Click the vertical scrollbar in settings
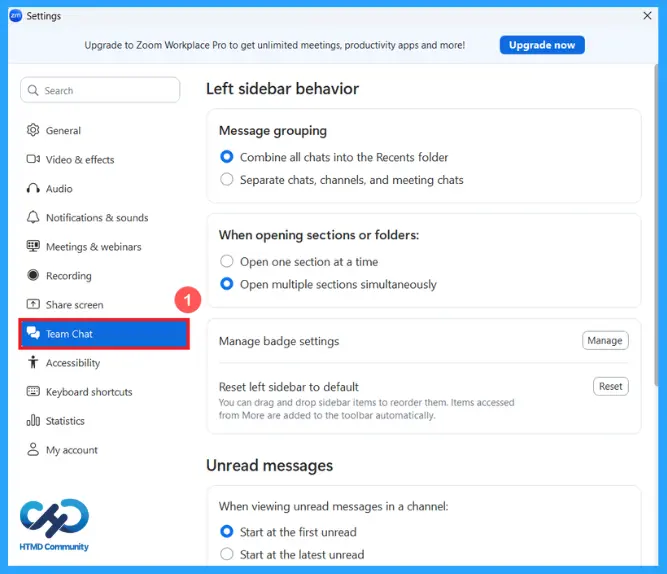The height and width of the screenshot is (574, 667). pyautogui.click(x=656, y=226)
